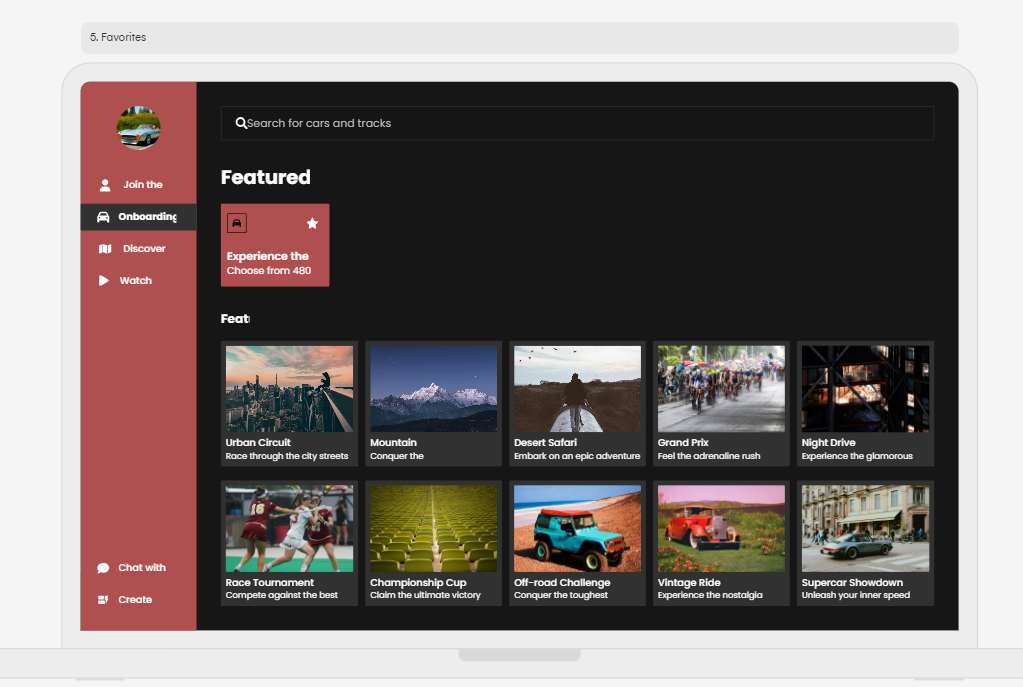
Task: Open the Desert Safari track image
Action: (x=577, y=389)
